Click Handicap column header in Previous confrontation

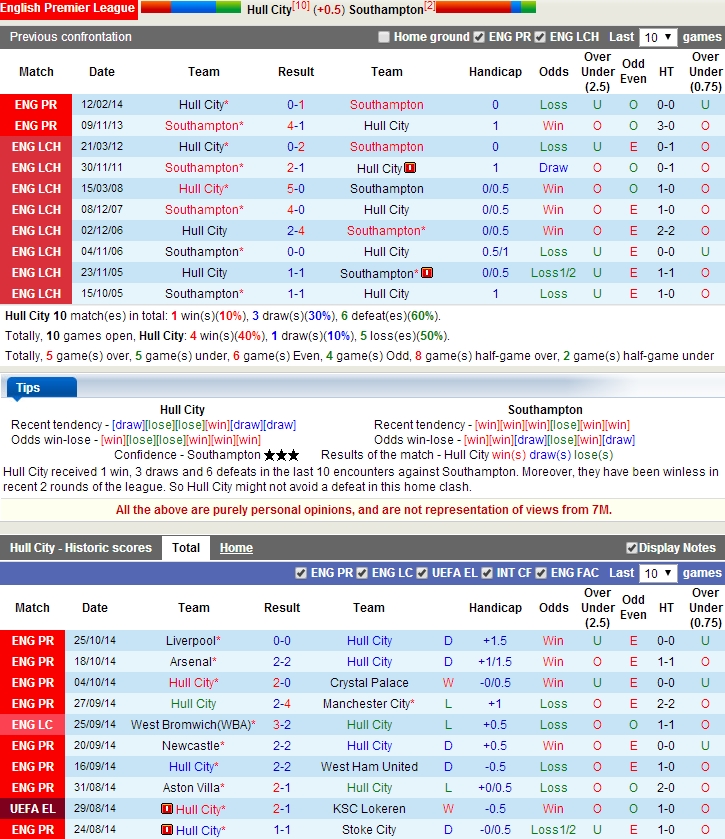pos(495,72)
